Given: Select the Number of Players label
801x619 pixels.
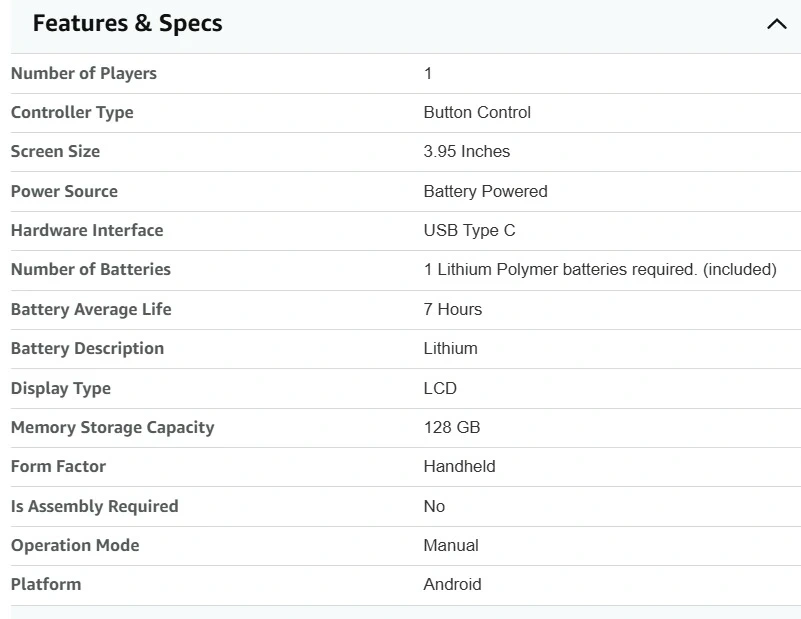Looking at the screenshot, I should coord(84,73).
